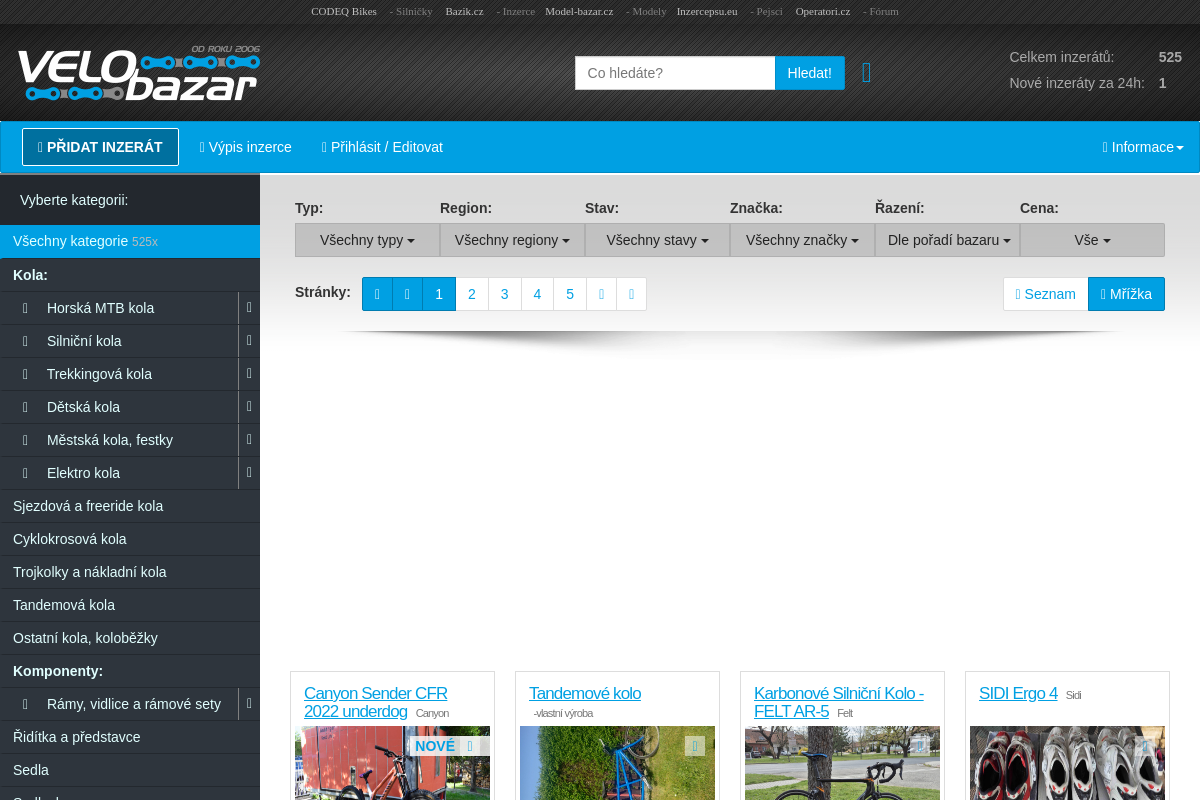Viewport: 1200px width, 800px height.
Task: Select Trojkolky a nákladní kola category
Action: coord(130,572)
